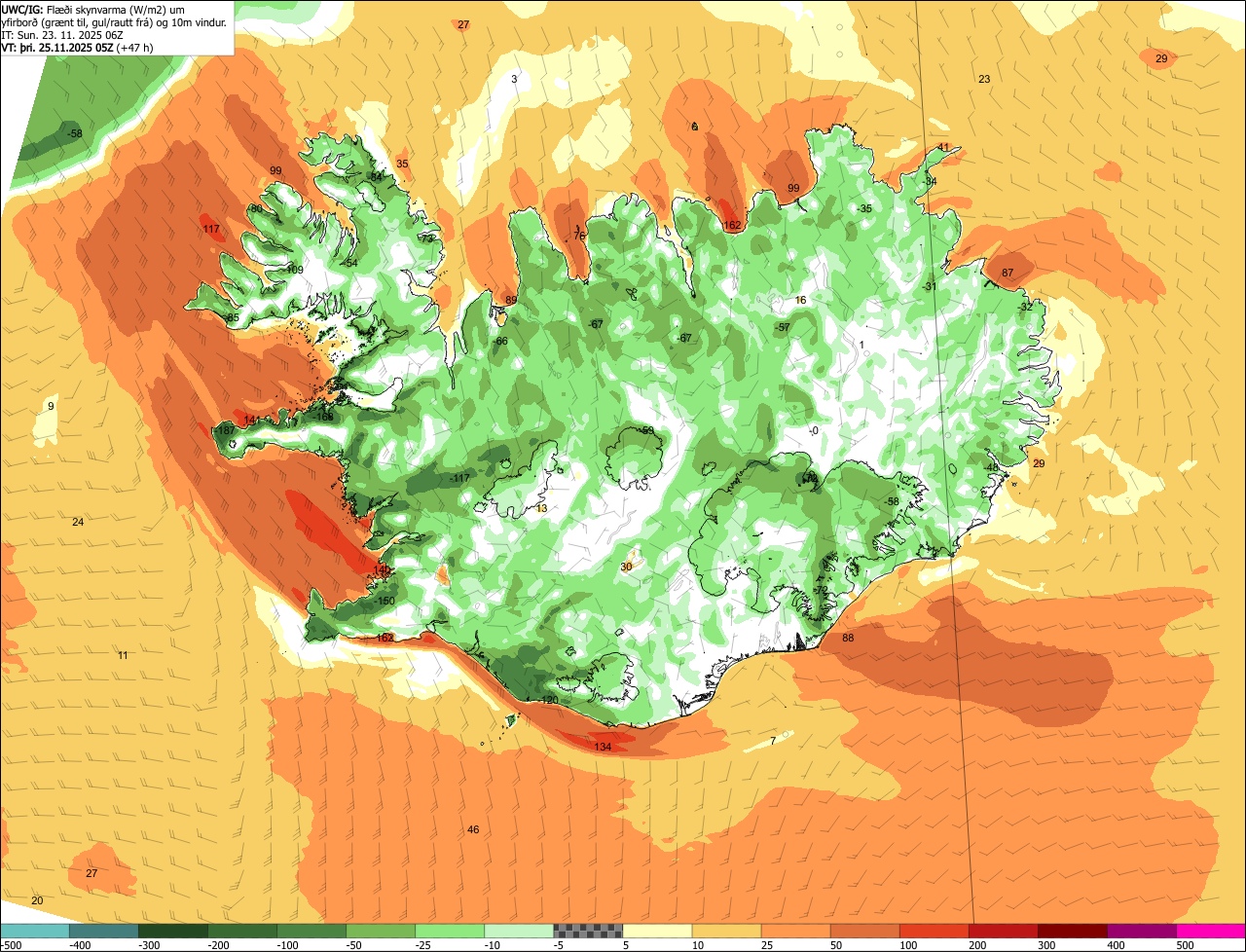
Task: Click the value 134 off the south coast
Action: pos(603,747)
